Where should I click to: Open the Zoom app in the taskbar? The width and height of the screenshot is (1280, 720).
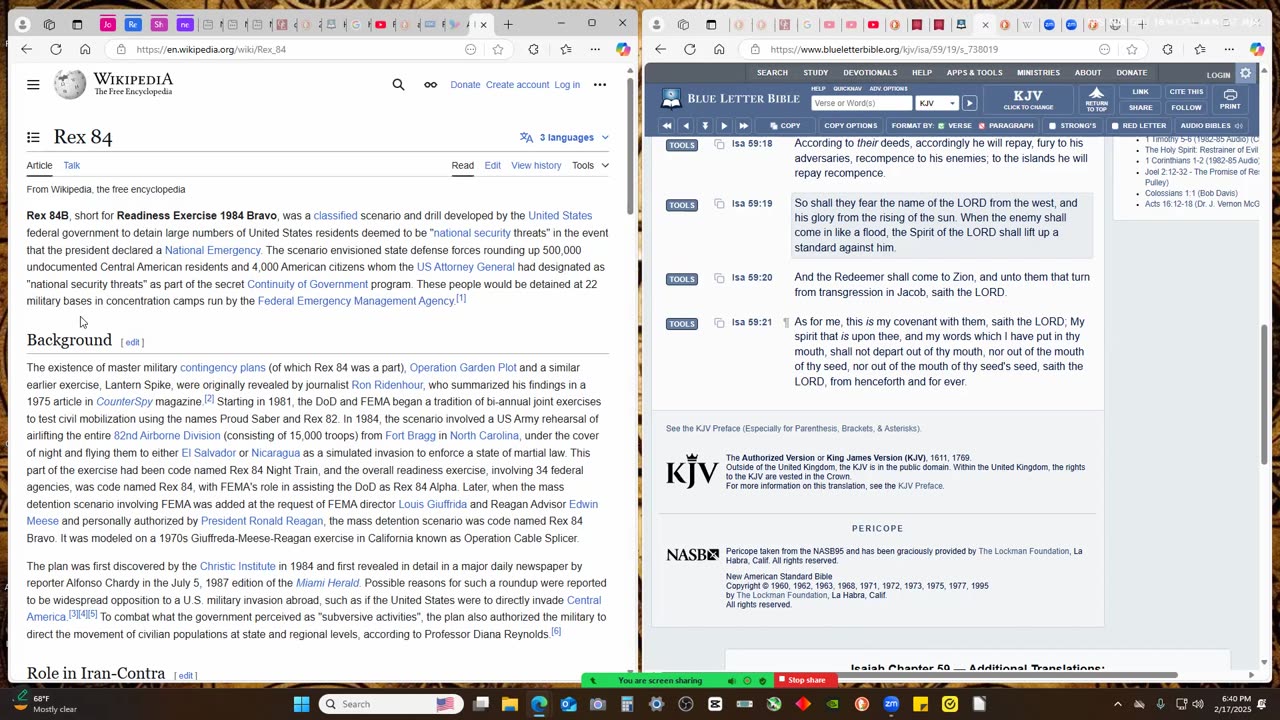(891, 704)
